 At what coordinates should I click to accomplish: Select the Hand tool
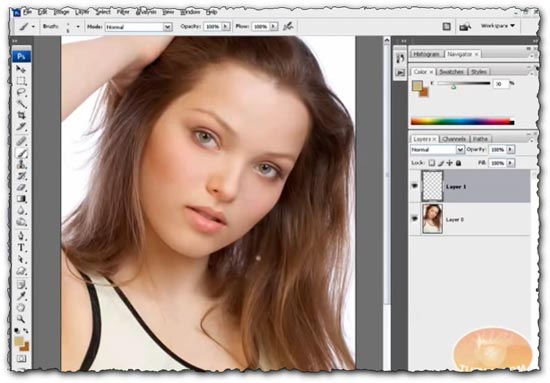point(21,308)
